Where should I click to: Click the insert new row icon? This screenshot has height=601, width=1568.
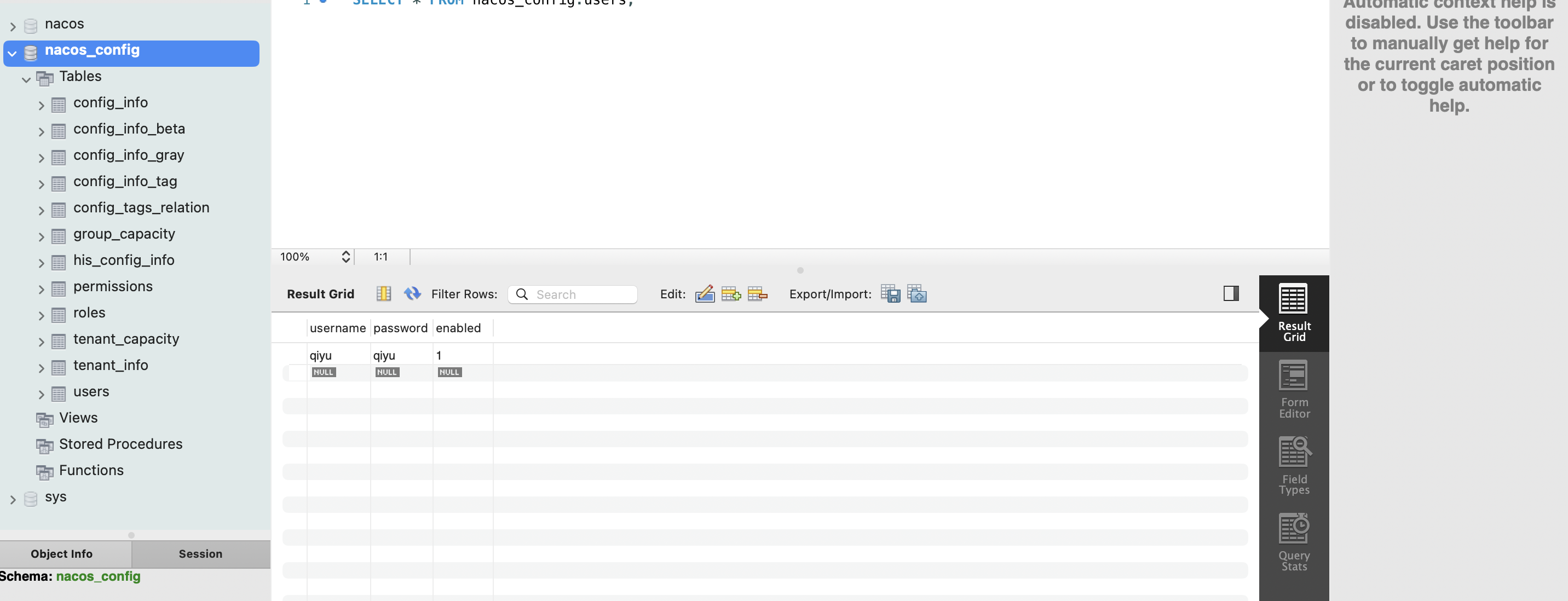tap(730, 294)
